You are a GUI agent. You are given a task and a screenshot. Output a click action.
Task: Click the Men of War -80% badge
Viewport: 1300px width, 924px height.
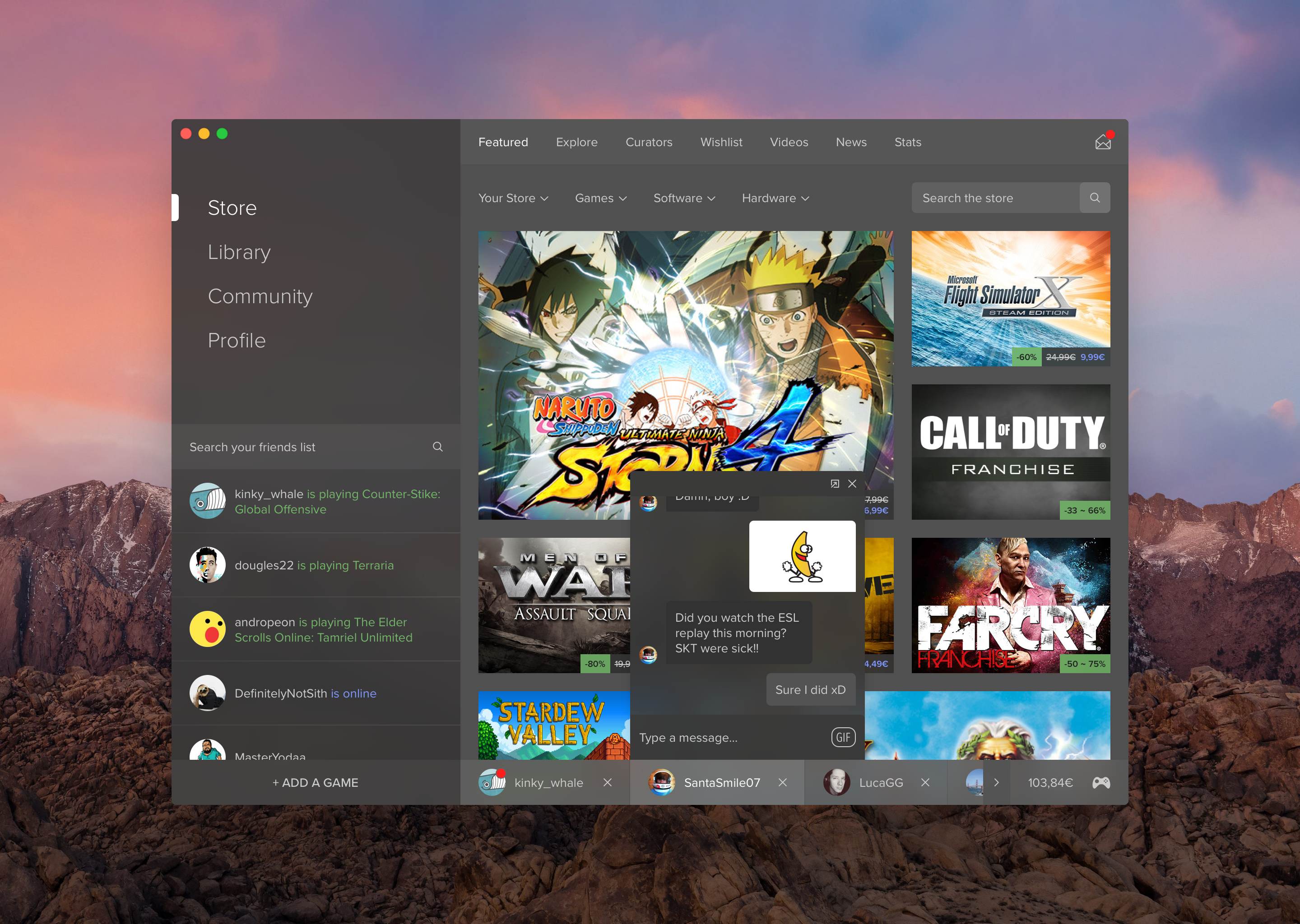click(595, 663)
